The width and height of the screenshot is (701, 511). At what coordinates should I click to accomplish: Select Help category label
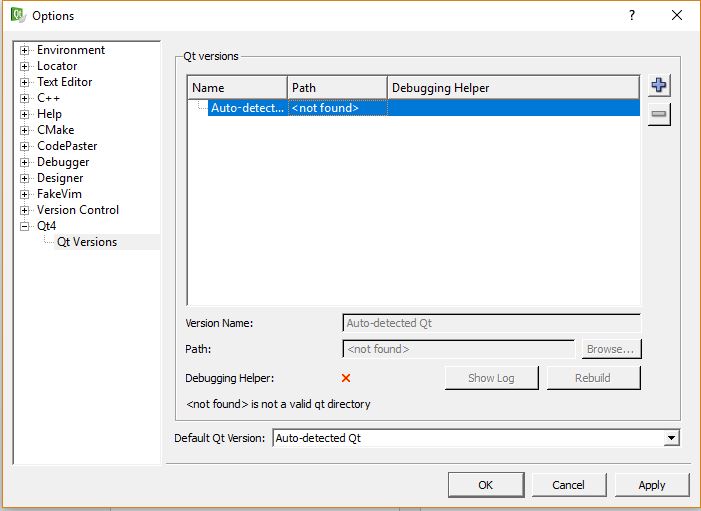click(x=49, y=114)
